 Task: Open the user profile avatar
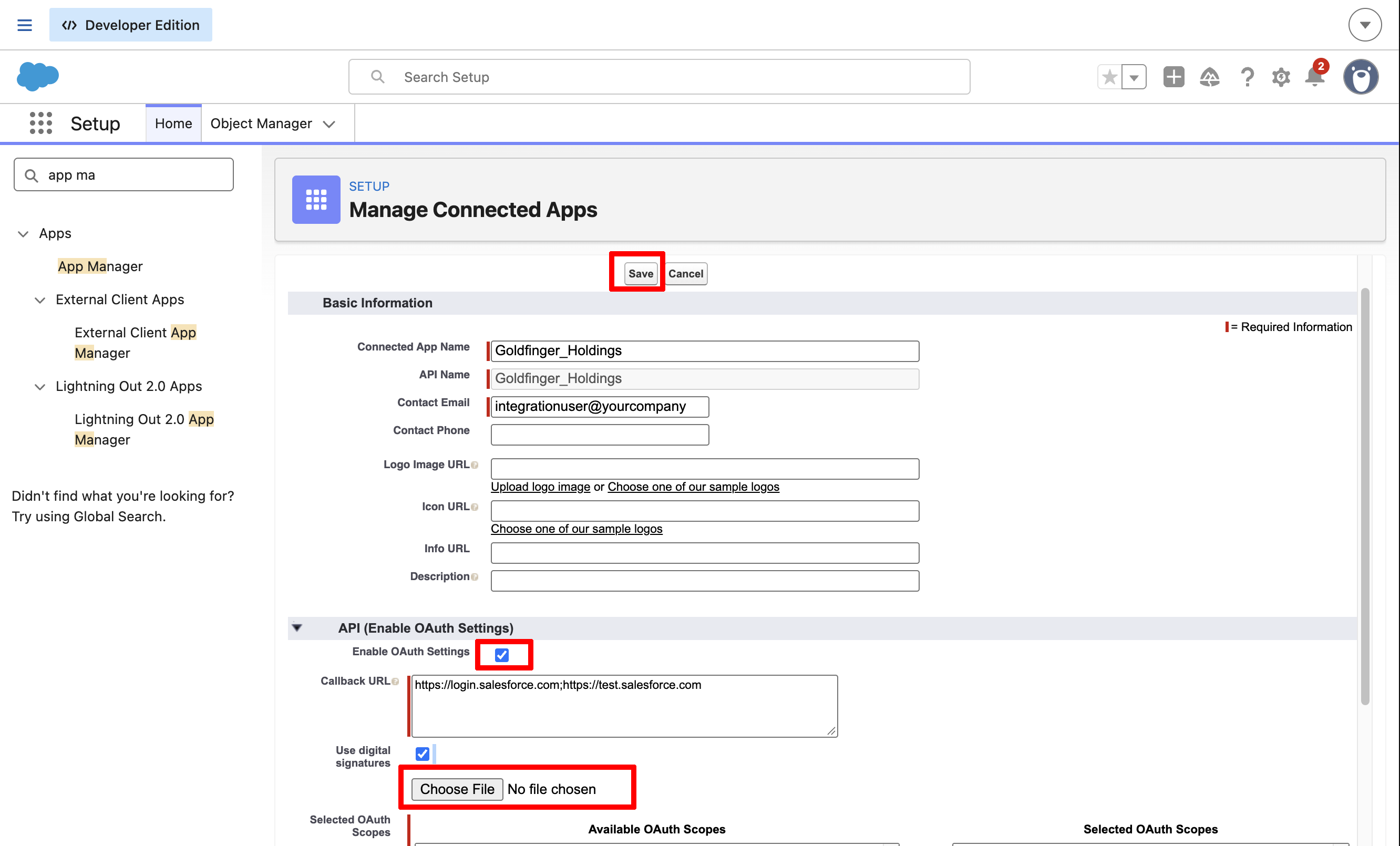1360,77
